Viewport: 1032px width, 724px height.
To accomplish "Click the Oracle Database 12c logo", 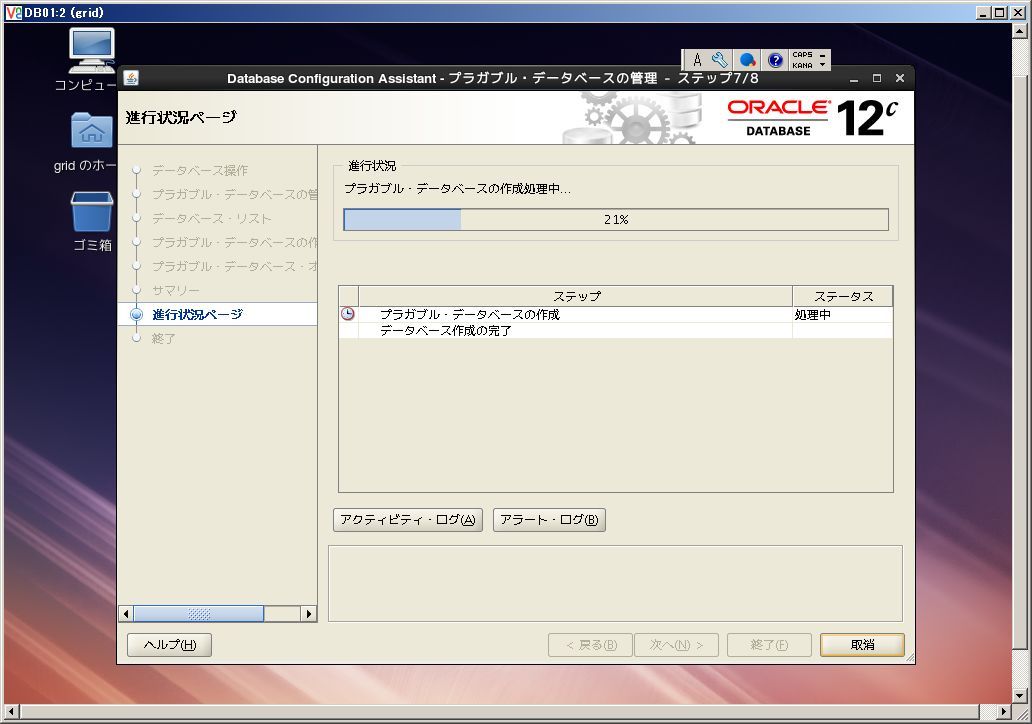I will [812, 118].
